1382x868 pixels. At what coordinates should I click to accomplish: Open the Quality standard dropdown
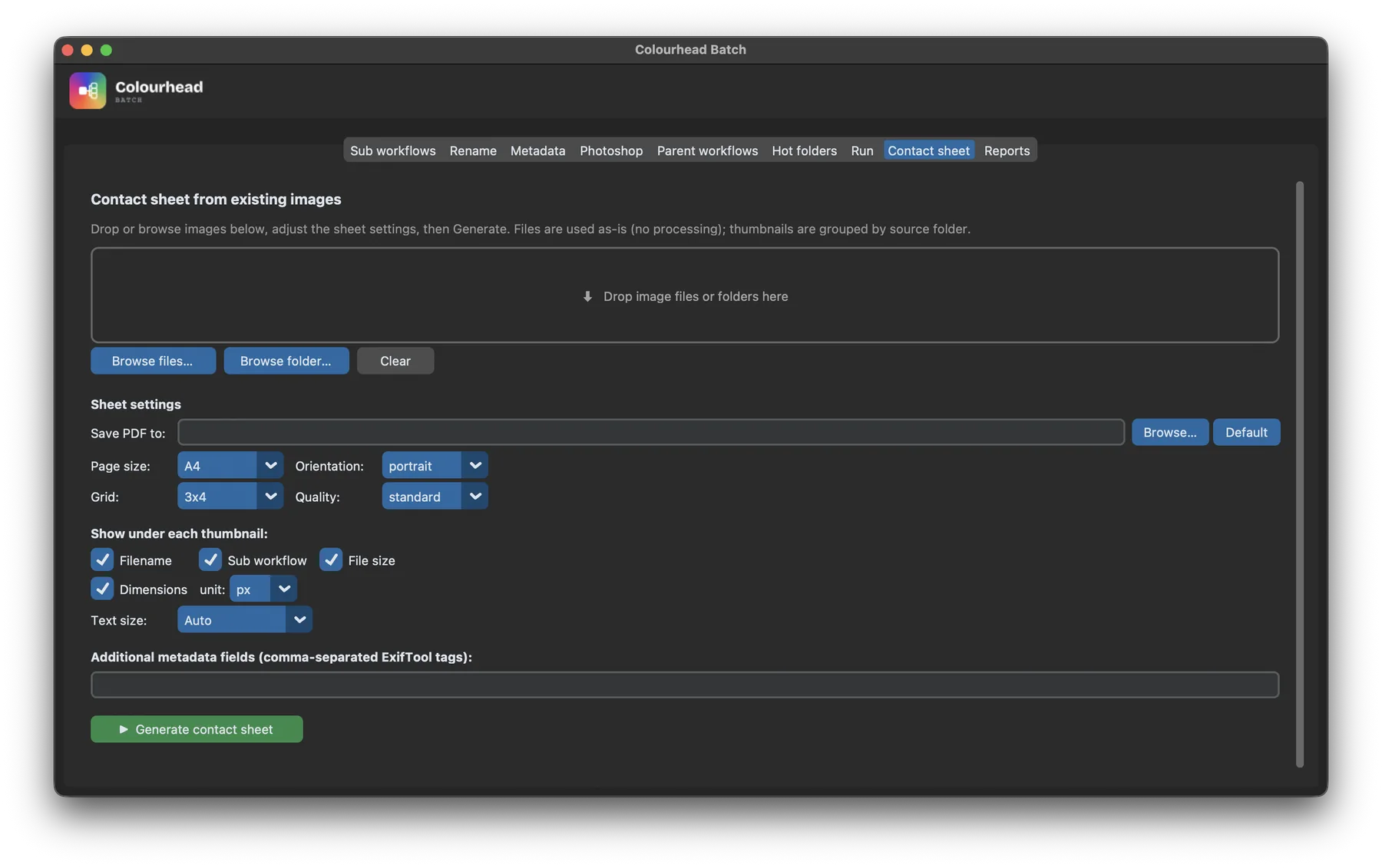[x=435, y=496]
